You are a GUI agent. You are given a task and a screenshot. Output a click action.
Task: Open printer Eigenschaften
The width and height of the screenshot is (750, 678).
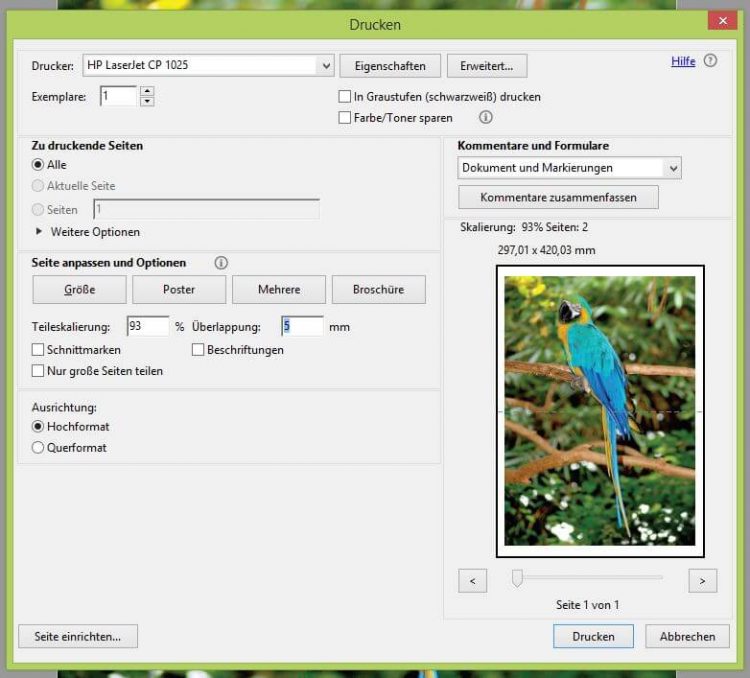click(x=390, y=66)
